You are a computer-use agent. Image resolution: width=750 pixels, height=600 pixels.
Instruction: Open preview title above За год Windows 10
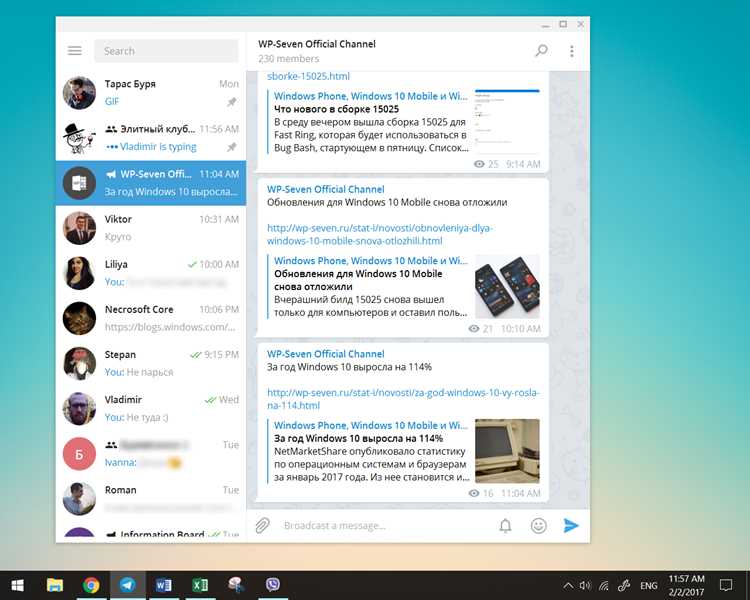click(x=371, y=425)
